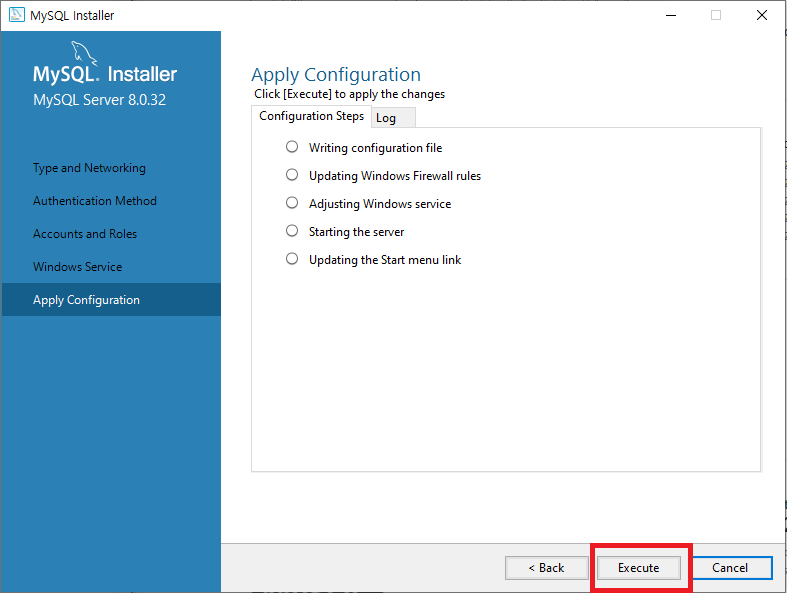Click the Updating the Start menu link circle

pyautogui.click(x=292, y=259)
